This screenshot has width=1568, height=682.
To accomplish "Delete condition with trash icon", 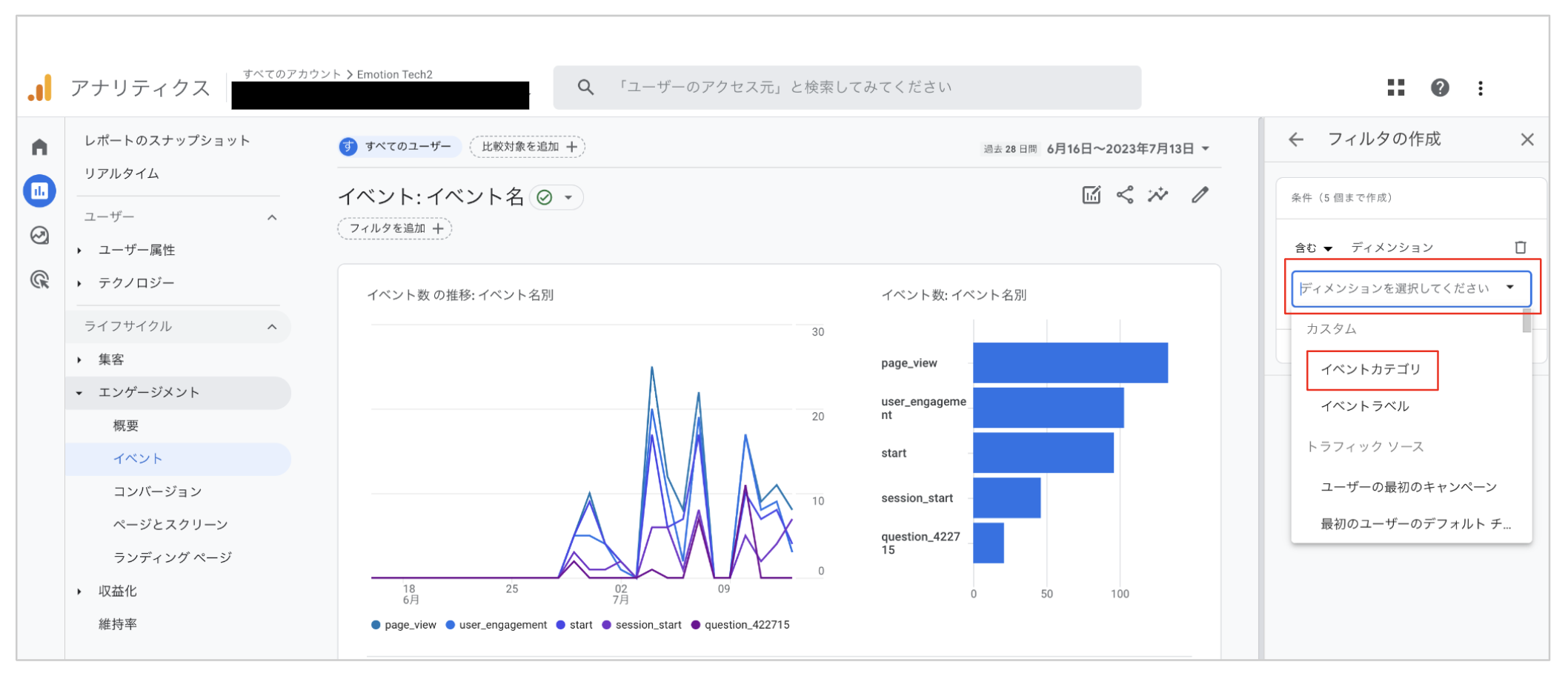I will tap(1521, 248).
